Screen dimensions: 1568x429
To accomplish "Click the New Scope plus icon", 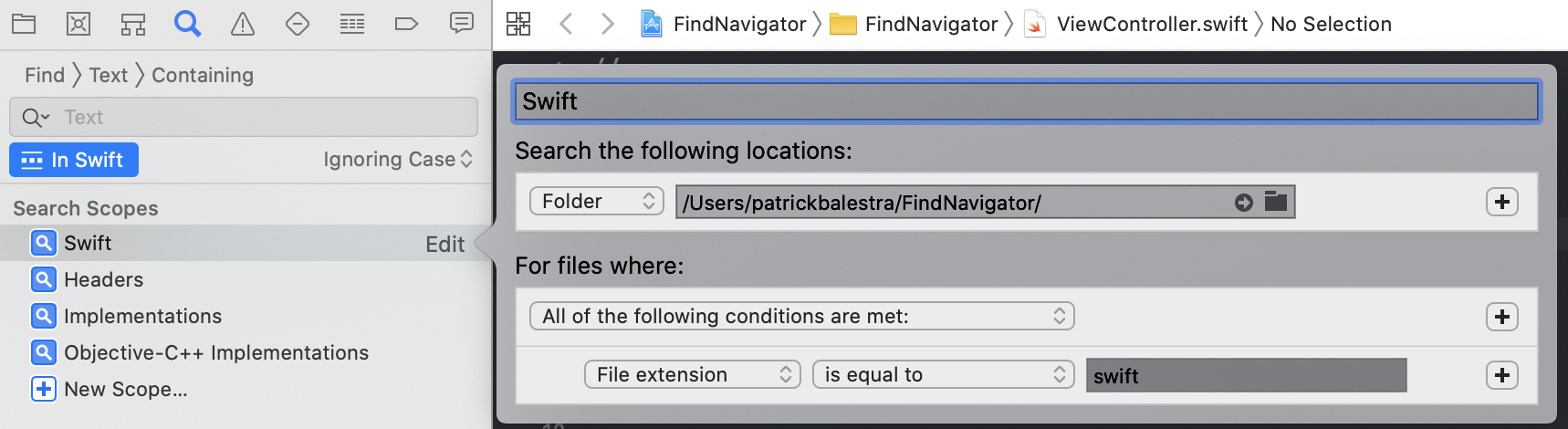I will coord(44,389).
